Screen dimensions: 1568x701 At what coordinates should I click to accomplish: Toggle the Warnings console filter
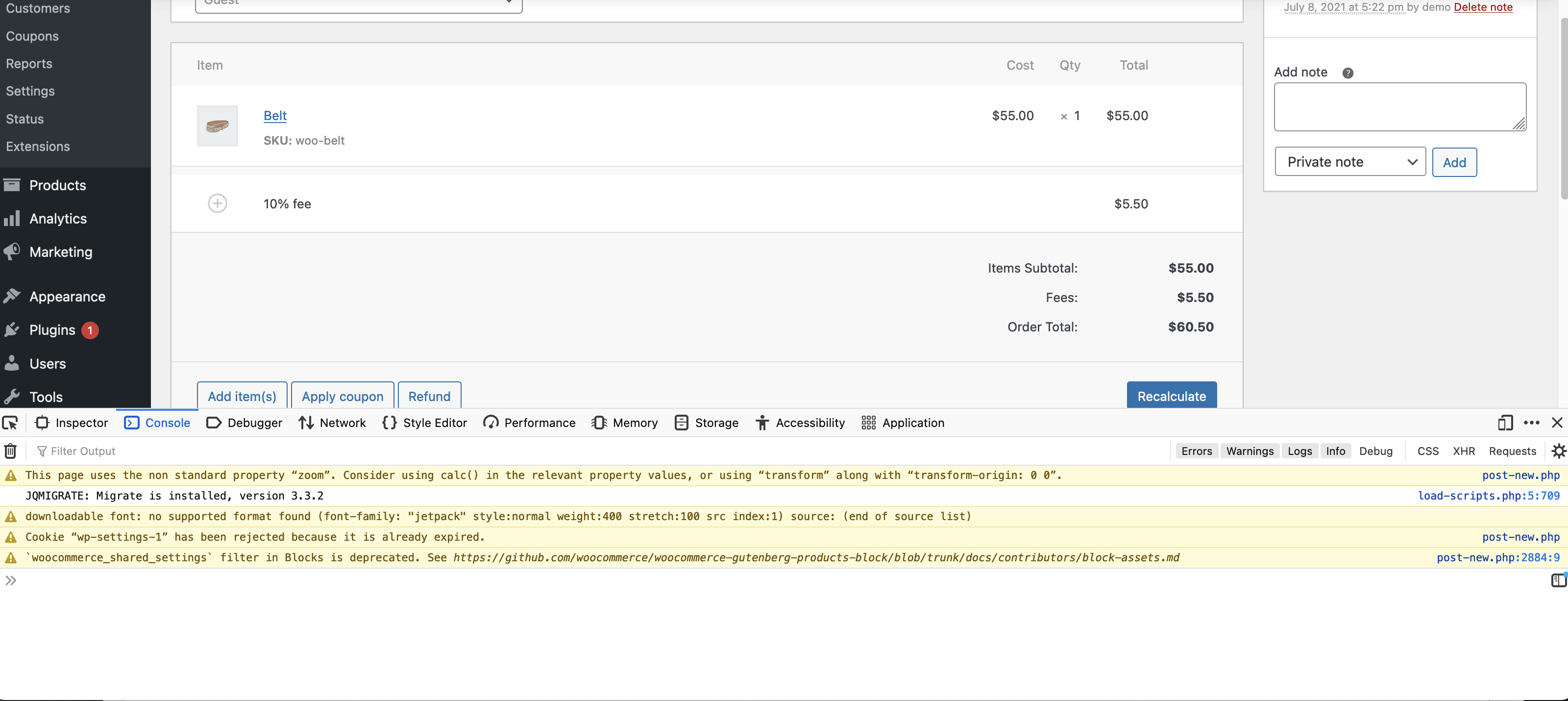point(1249,451)
